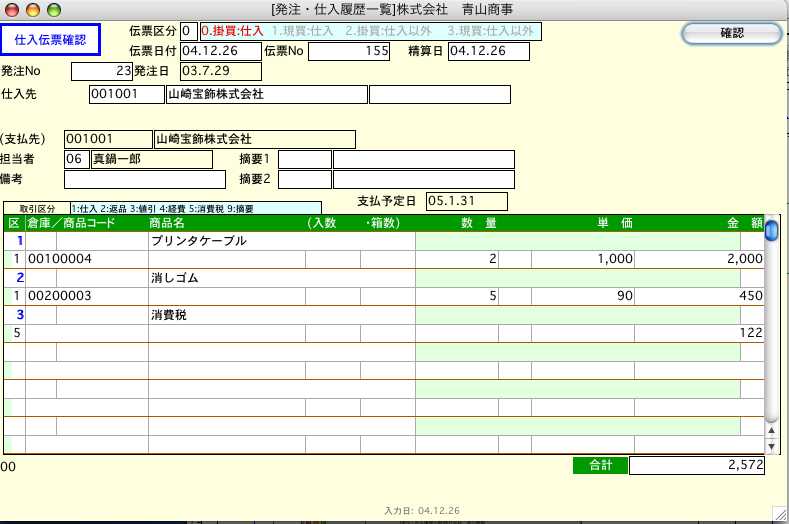Click the 伝票No field showing 155
This screenshot has width=789, height=524.
[347, 51]
